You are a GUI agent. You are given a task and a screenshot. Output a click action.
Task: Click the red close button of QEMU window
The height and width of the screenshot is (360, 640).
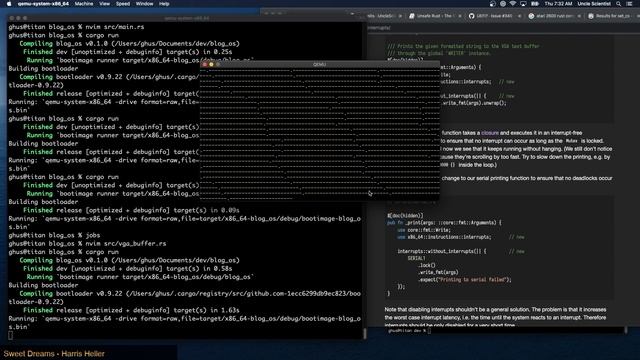[x=204, y=64]
